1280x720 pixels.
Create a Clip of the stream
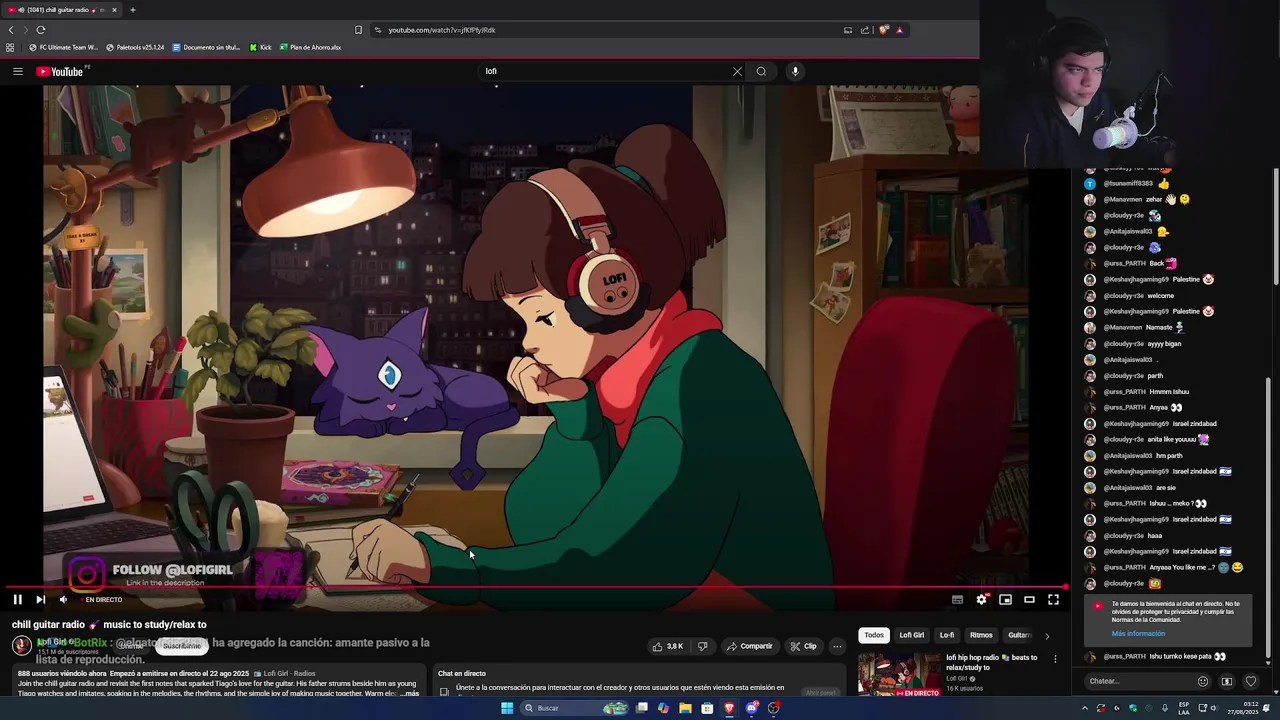(803, 646)
